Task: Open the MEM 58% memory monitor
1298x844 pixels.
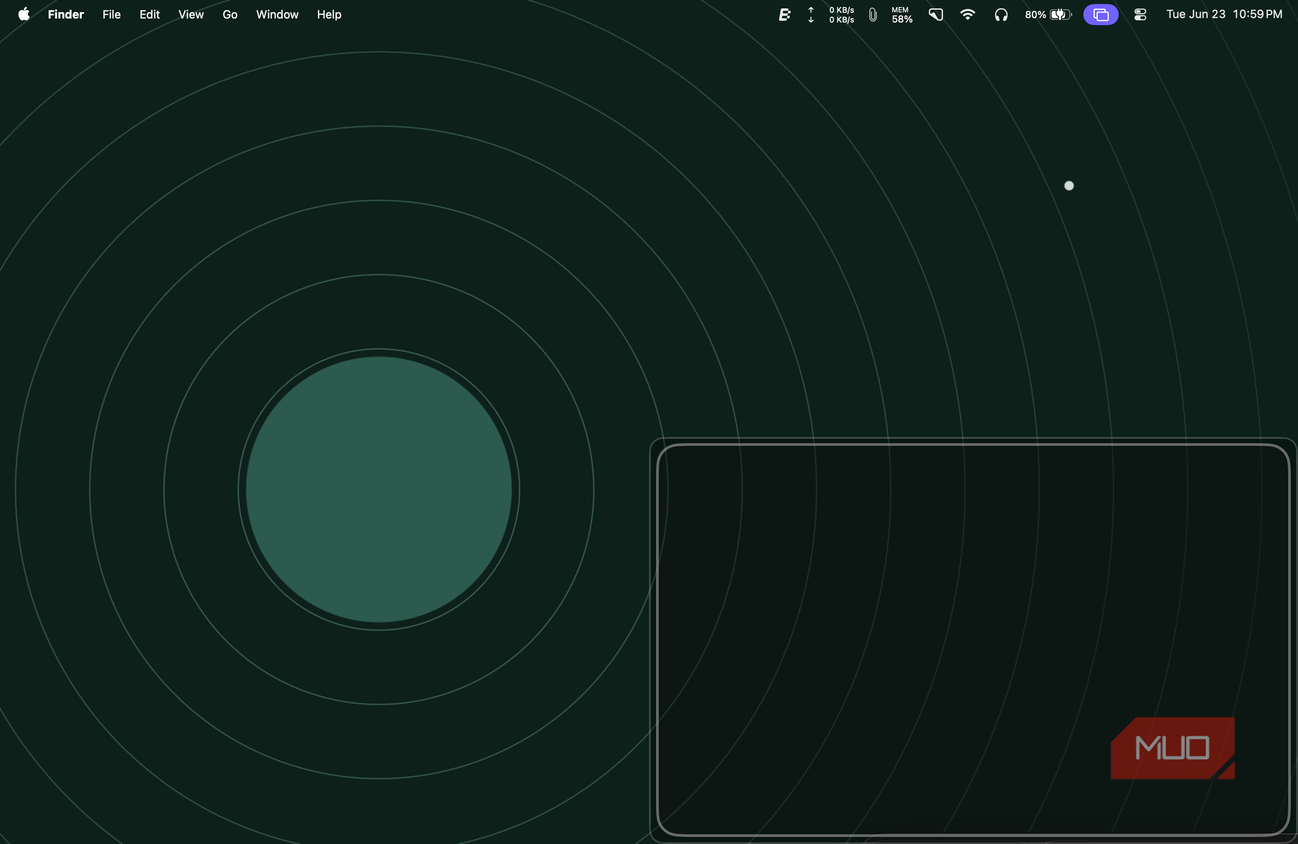Action: (x=902, y=14)
